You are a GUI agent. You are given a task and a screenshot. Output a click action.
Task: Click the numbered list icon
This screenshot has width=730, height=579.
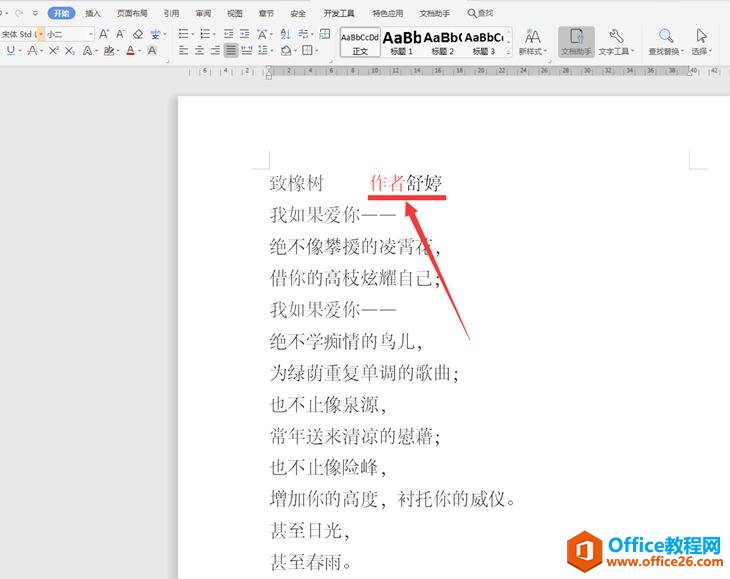(x=205, y=34)
